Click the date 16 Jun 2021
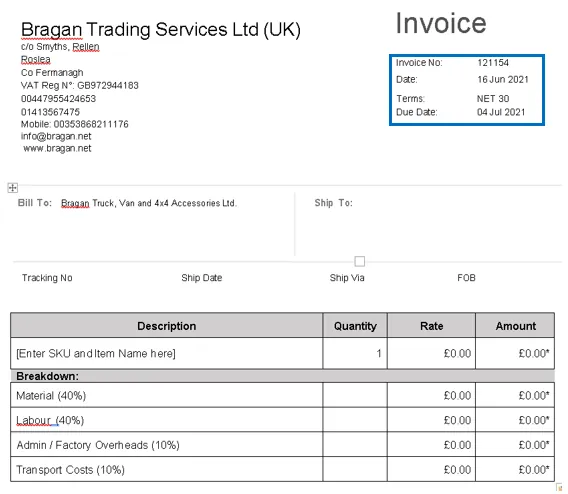568x494 pixels. tap(503, 79)
